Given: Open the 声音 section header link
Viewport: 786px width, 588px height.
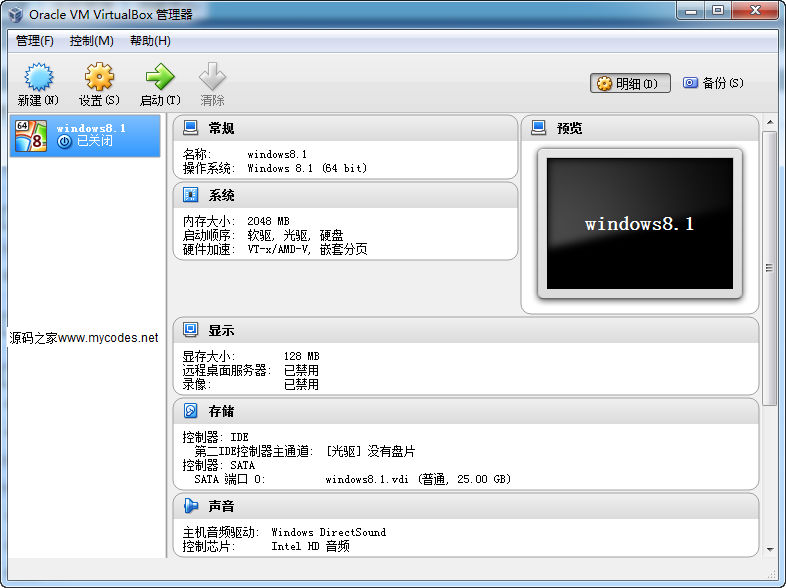Looking at the screenshot, I should pyautogui.click(x=221, y=506).
